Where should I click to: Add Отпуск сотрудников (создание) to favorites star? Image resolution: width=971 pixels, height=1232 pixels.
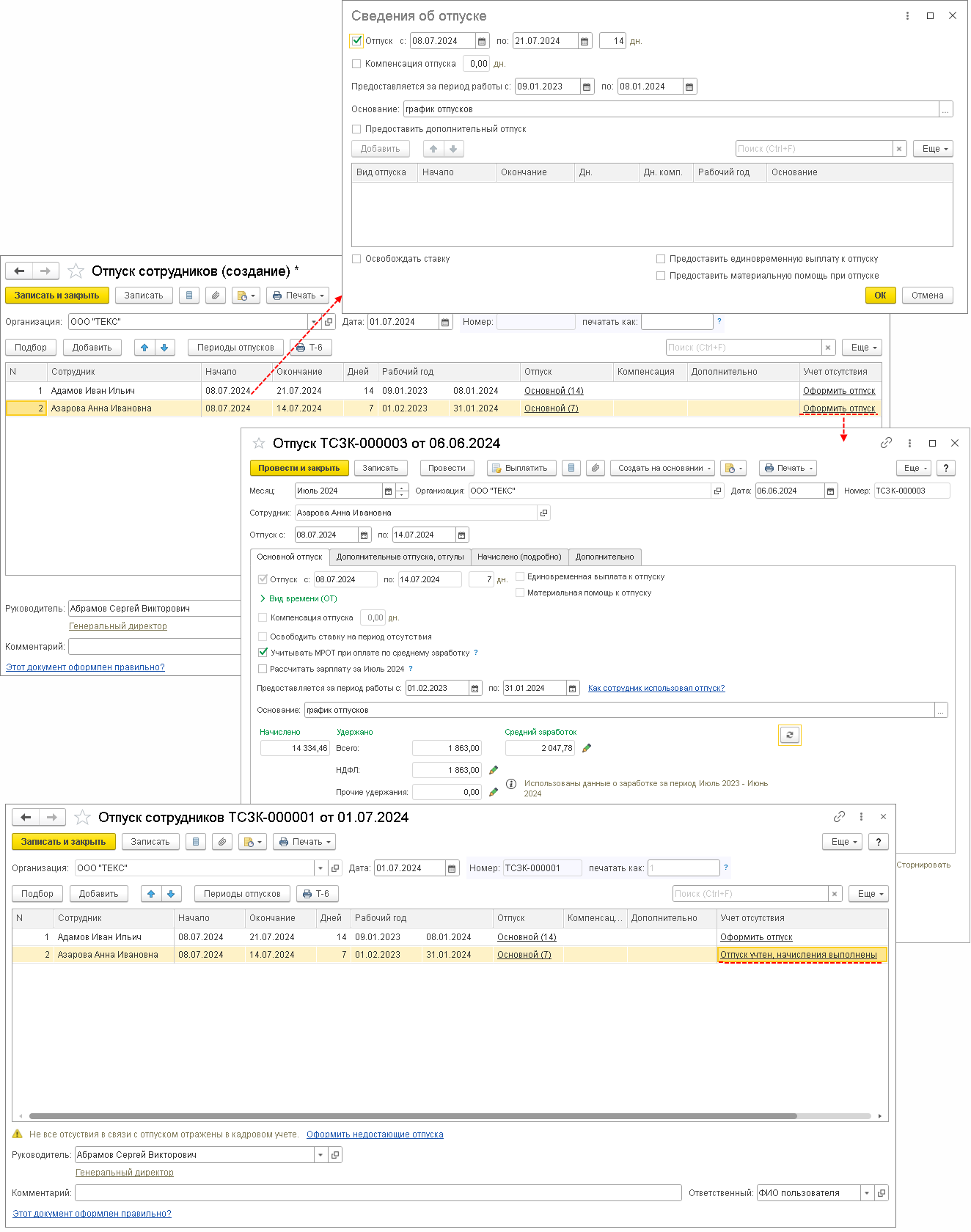click(76, 271)
